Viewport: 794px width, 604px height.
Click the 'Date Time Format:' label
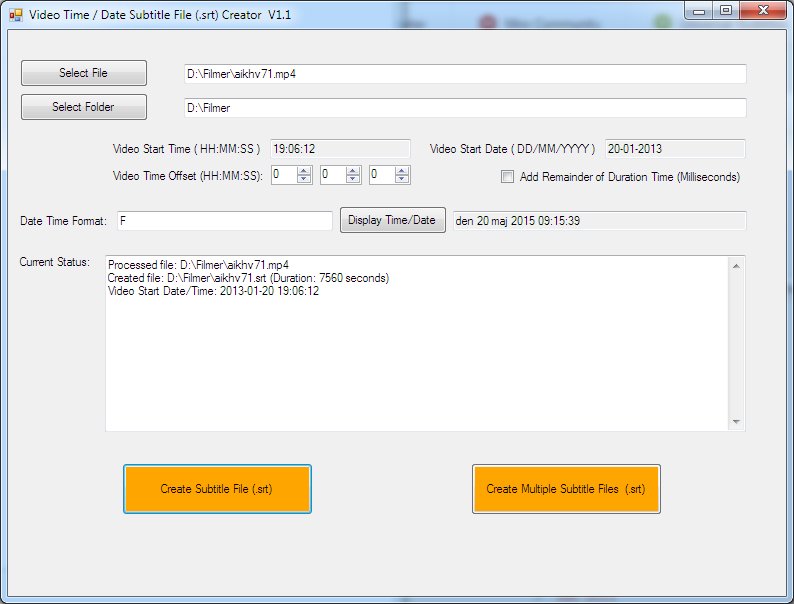point(63,221)
